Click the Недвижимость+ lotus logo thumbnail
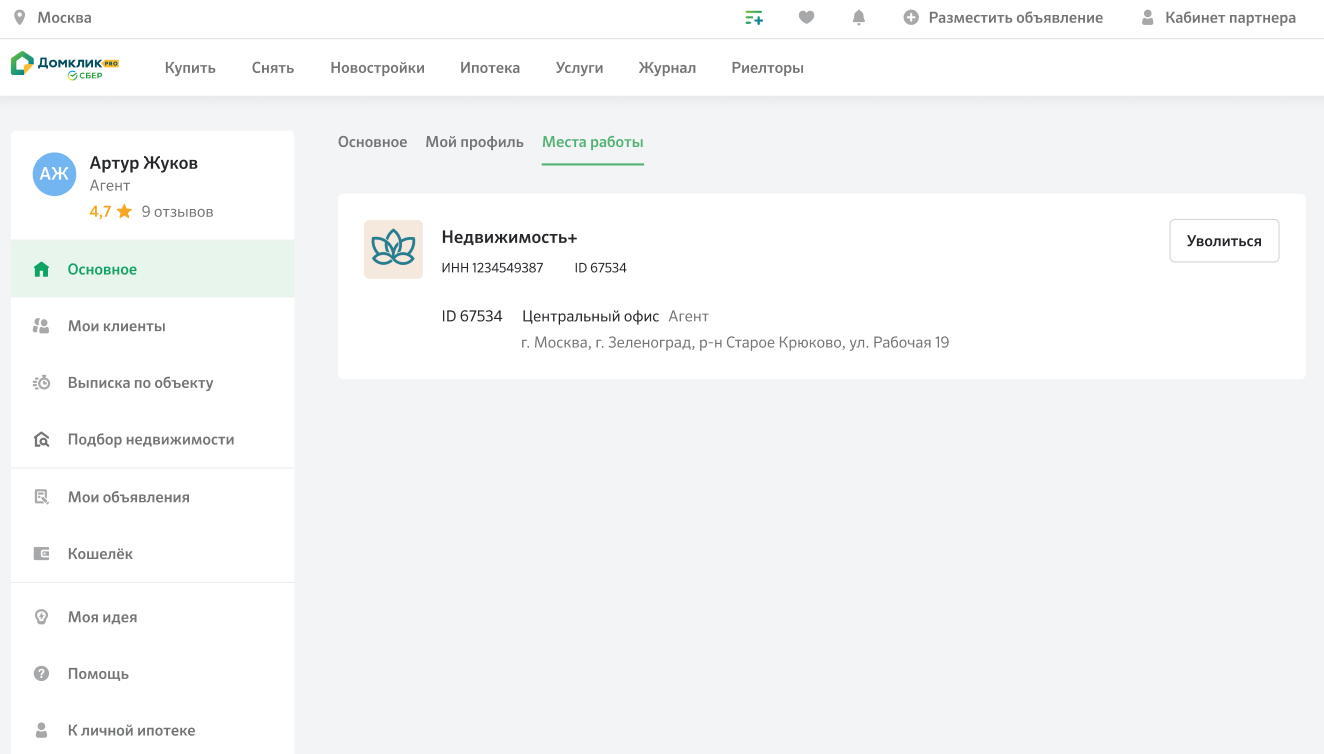Image resolution: width=1324 pixels, height=754 pixels. click(393, 249)
